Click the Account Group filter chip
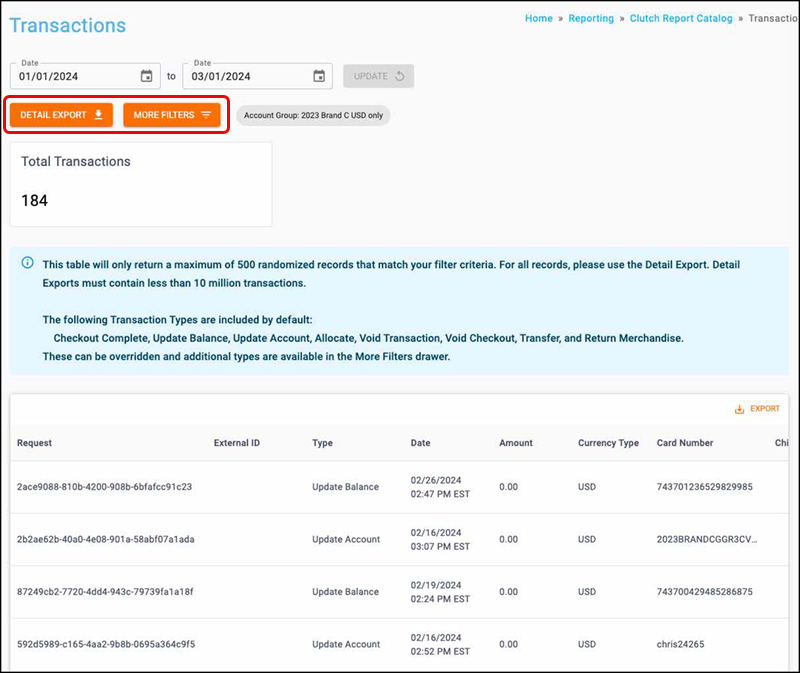This screenshot has width=800, height=673. (313, 115)
